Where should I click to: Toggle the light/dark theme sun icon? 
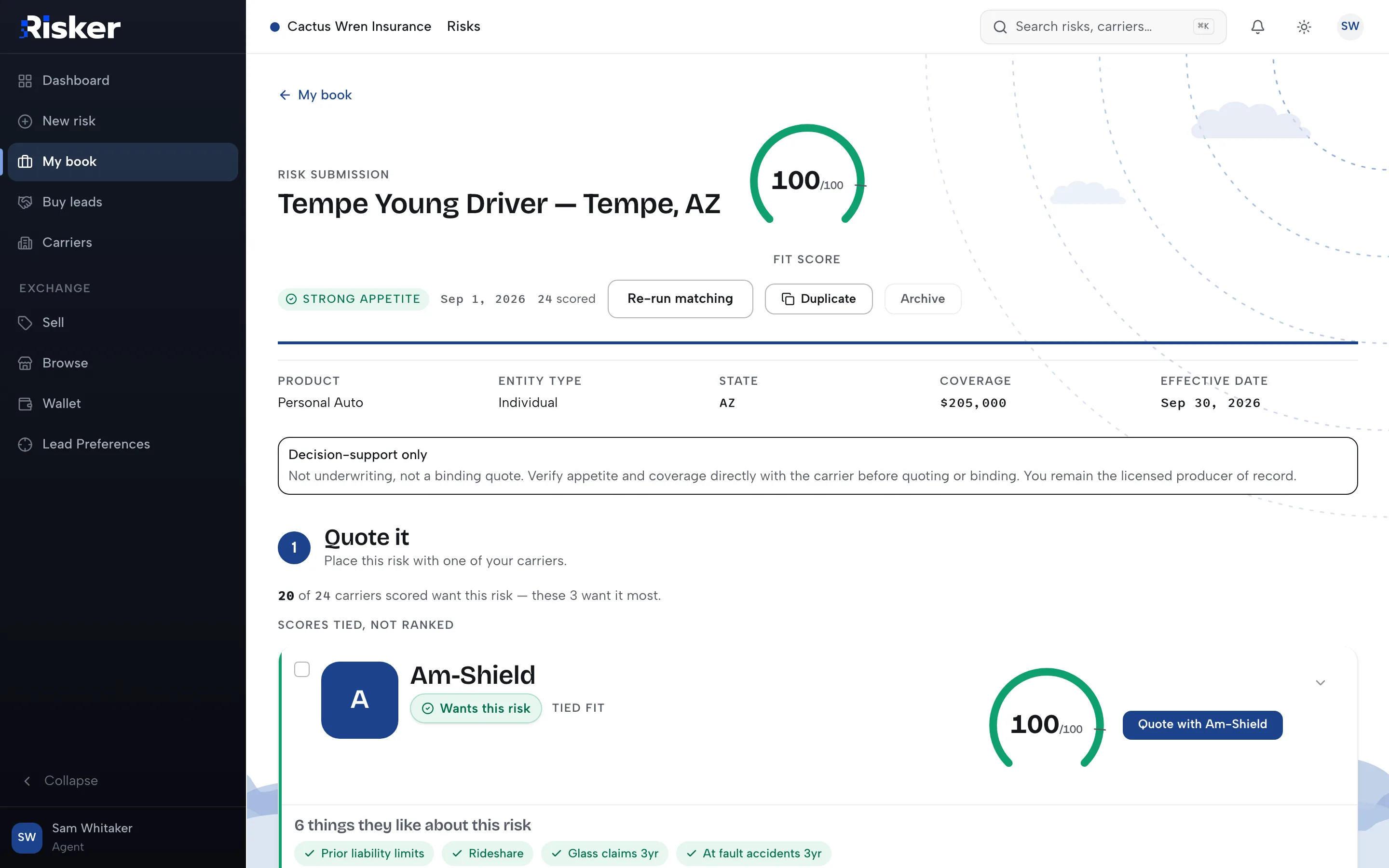[1304, 27]
